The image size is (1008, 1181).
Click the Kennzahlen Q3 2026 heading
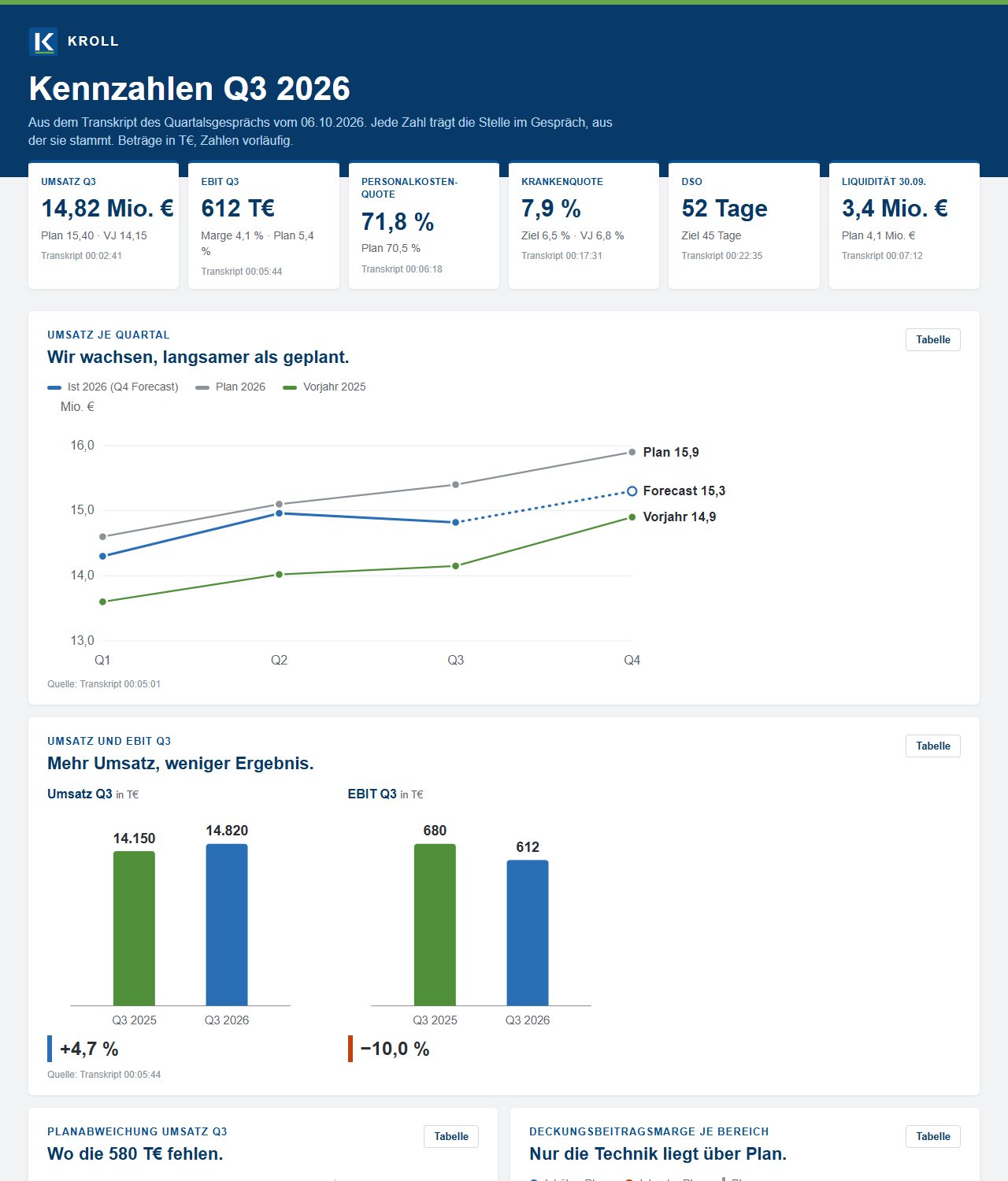tap(189, 88)
